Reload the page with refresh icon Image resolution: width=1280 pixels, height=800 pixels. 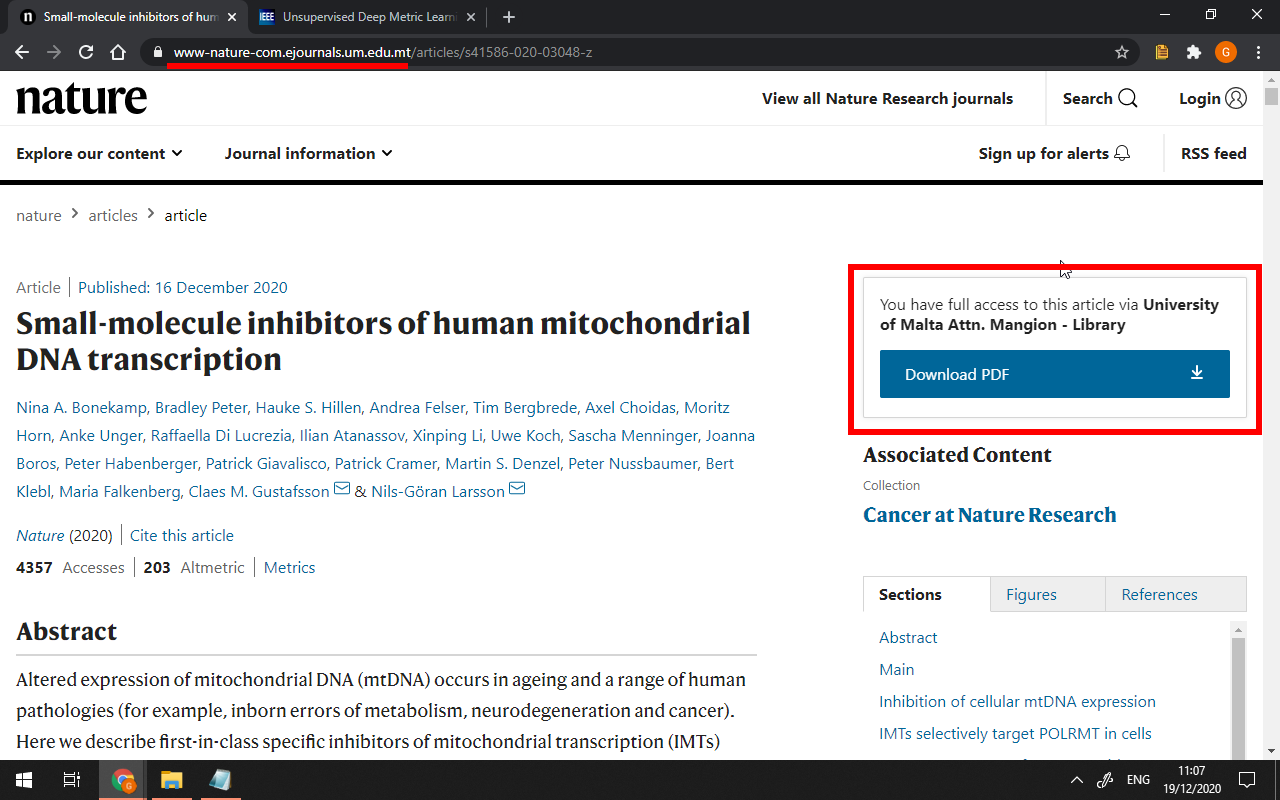click(x=86, y=52)
